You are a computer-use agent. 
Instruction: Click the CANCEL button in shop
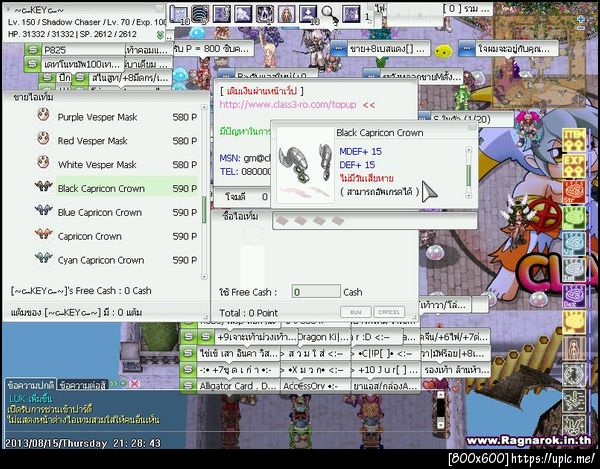click(x=389, y=312)
